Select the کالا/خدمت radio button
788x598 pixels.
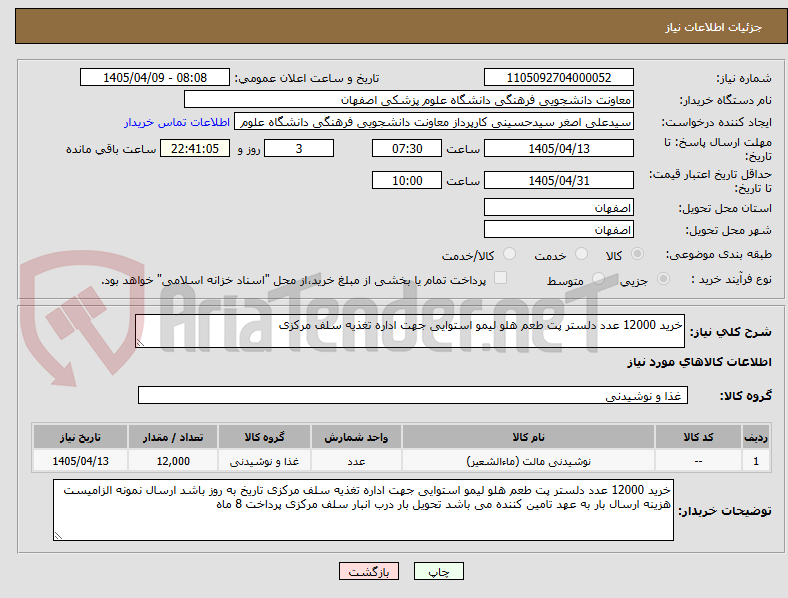tap(510, 254)
